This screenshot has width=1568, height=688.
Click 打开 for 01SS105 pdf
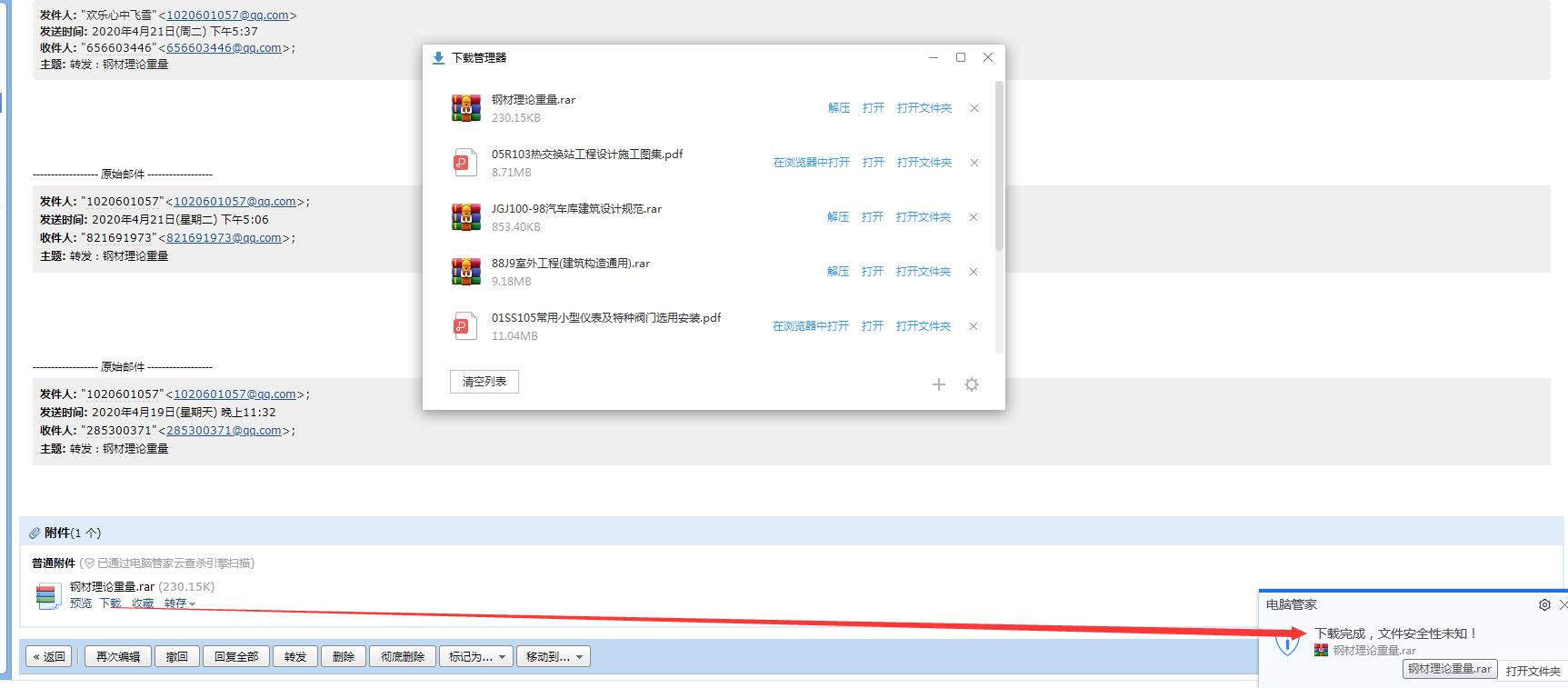click(873, 326)
